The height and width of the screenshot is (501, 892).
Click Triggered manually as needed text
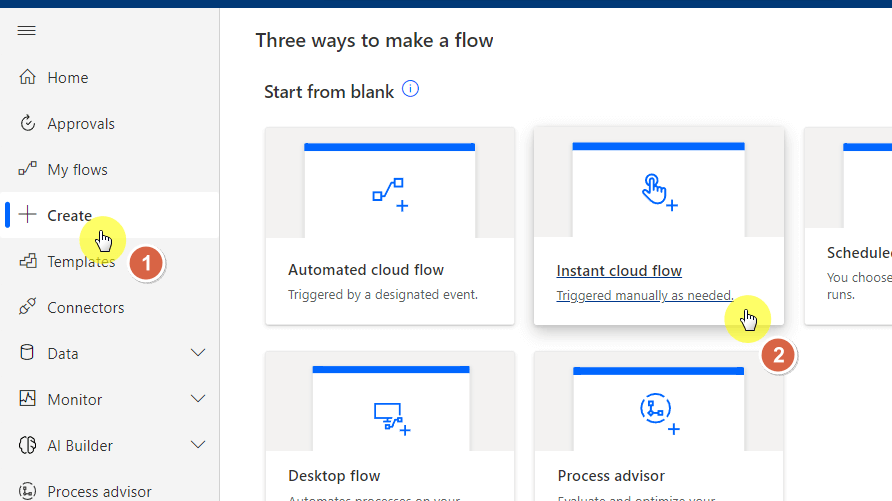pos(645,296)
